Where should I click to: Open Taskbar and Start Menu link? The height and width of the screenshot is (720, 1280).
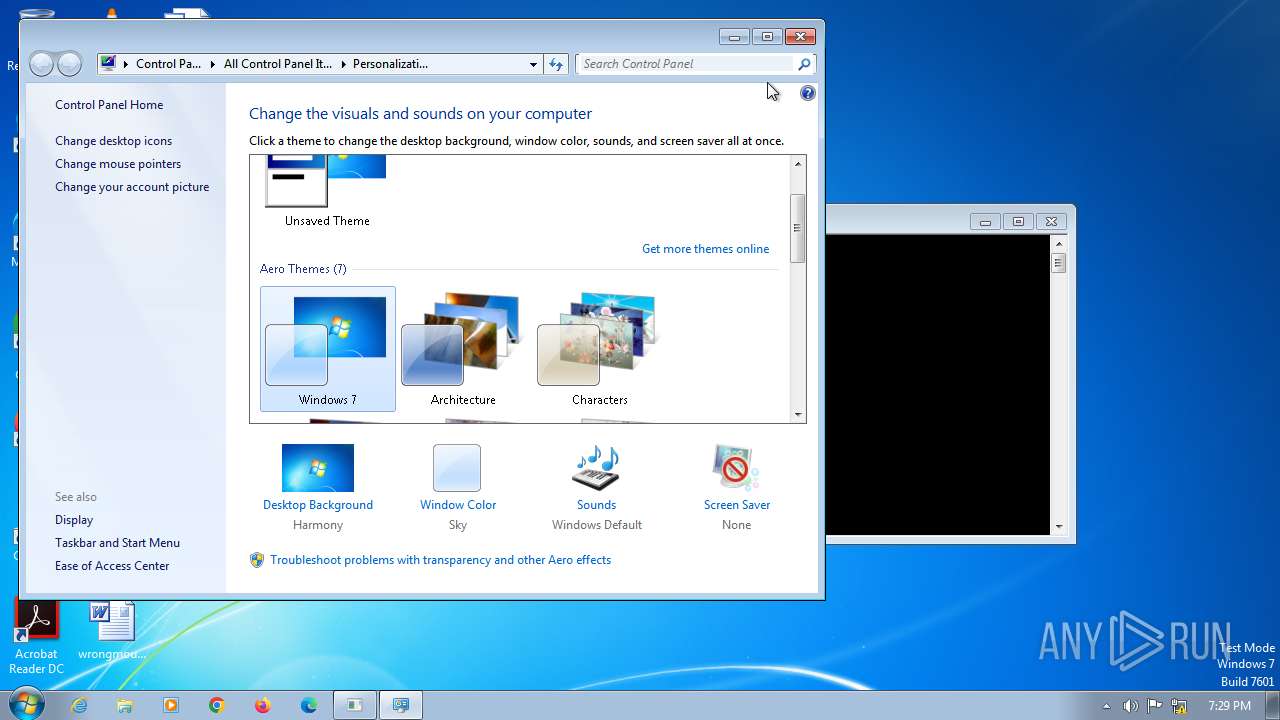coord(117,543)
